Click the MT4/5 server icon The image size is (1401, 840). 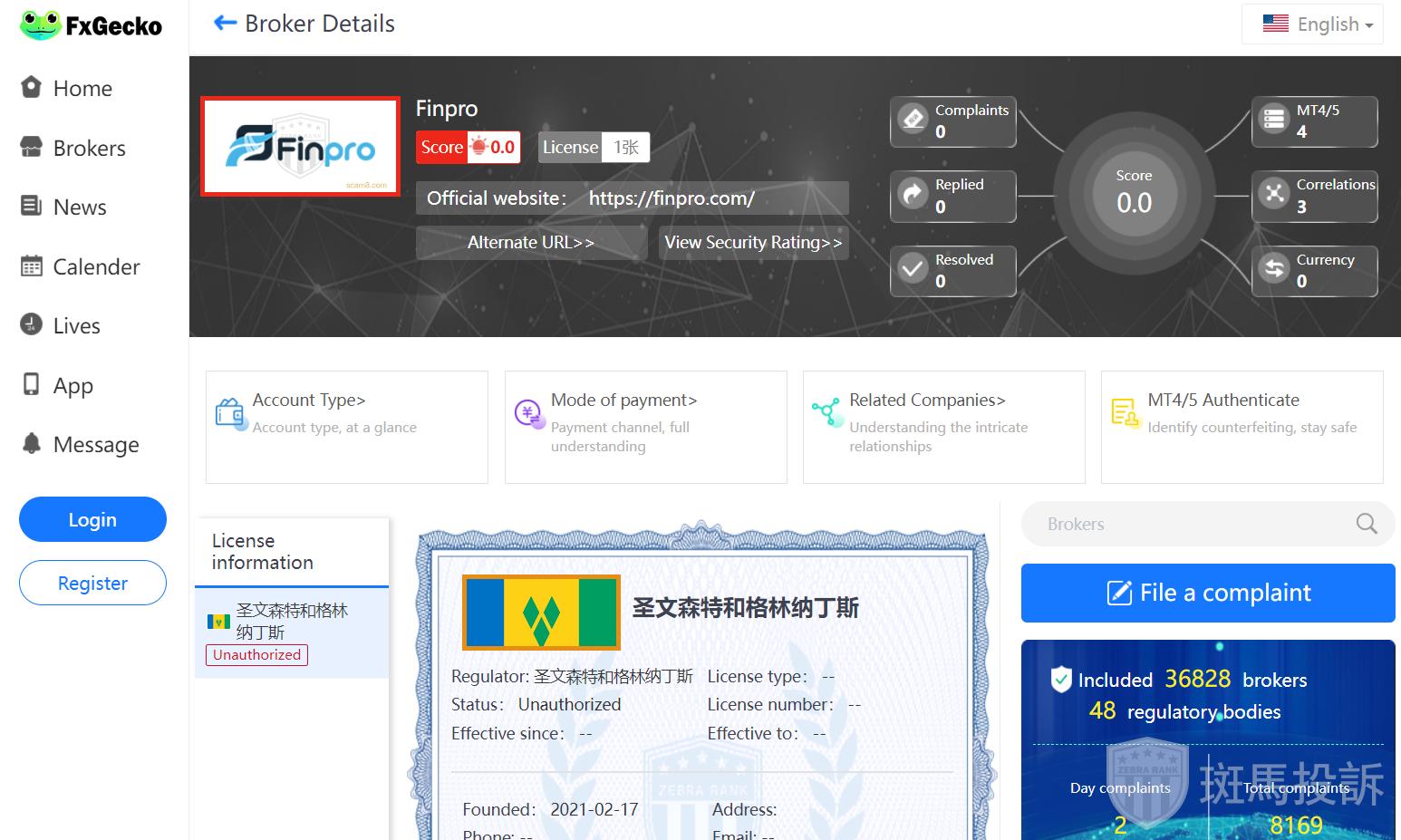pos(1274,120)
